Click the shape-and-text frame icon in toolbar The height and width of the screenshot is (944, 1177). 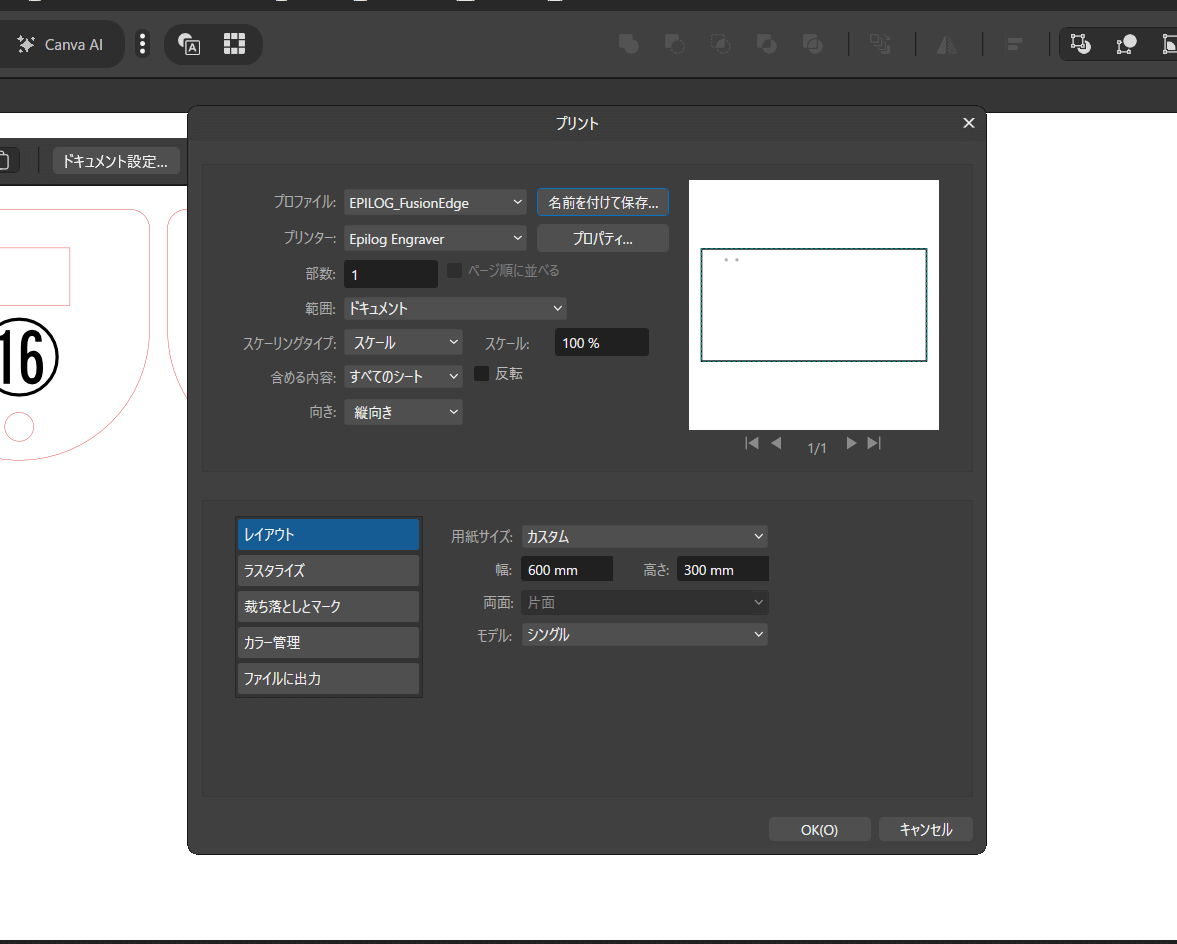(x=188, y=44)
